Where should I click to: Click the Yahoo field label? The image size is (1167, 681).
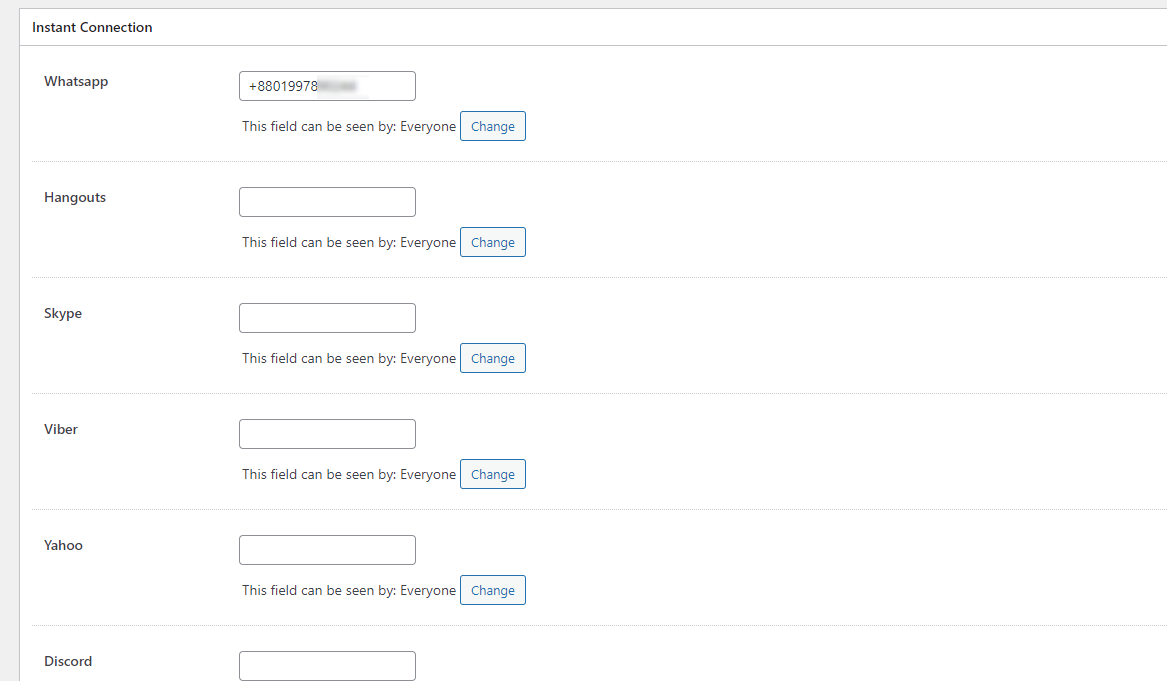(63, 546)
